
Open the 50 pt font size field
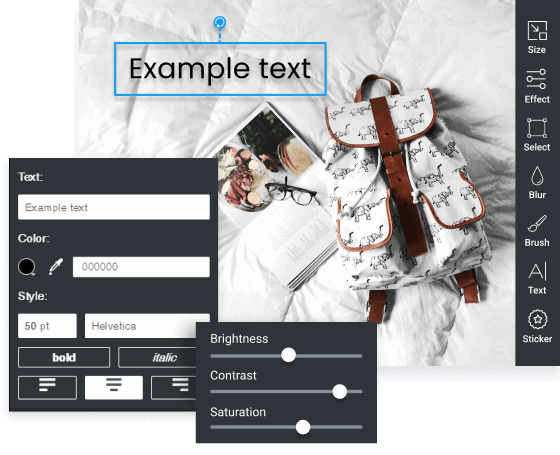47,326
